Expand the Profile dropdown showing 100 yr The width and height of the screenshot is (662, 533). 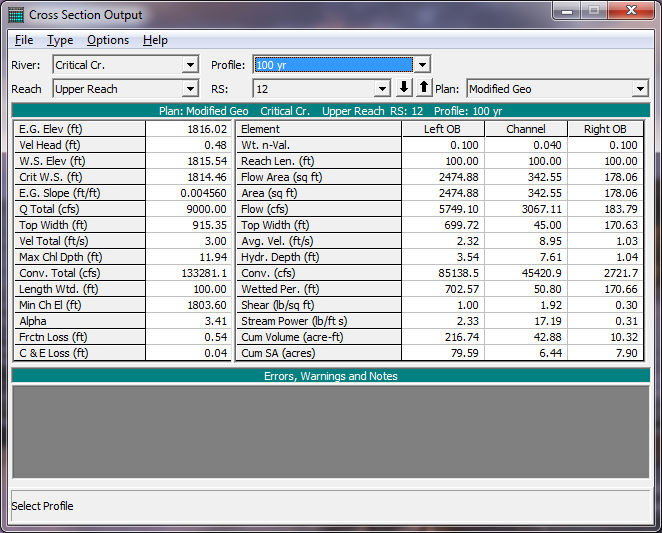click(422, 65)
